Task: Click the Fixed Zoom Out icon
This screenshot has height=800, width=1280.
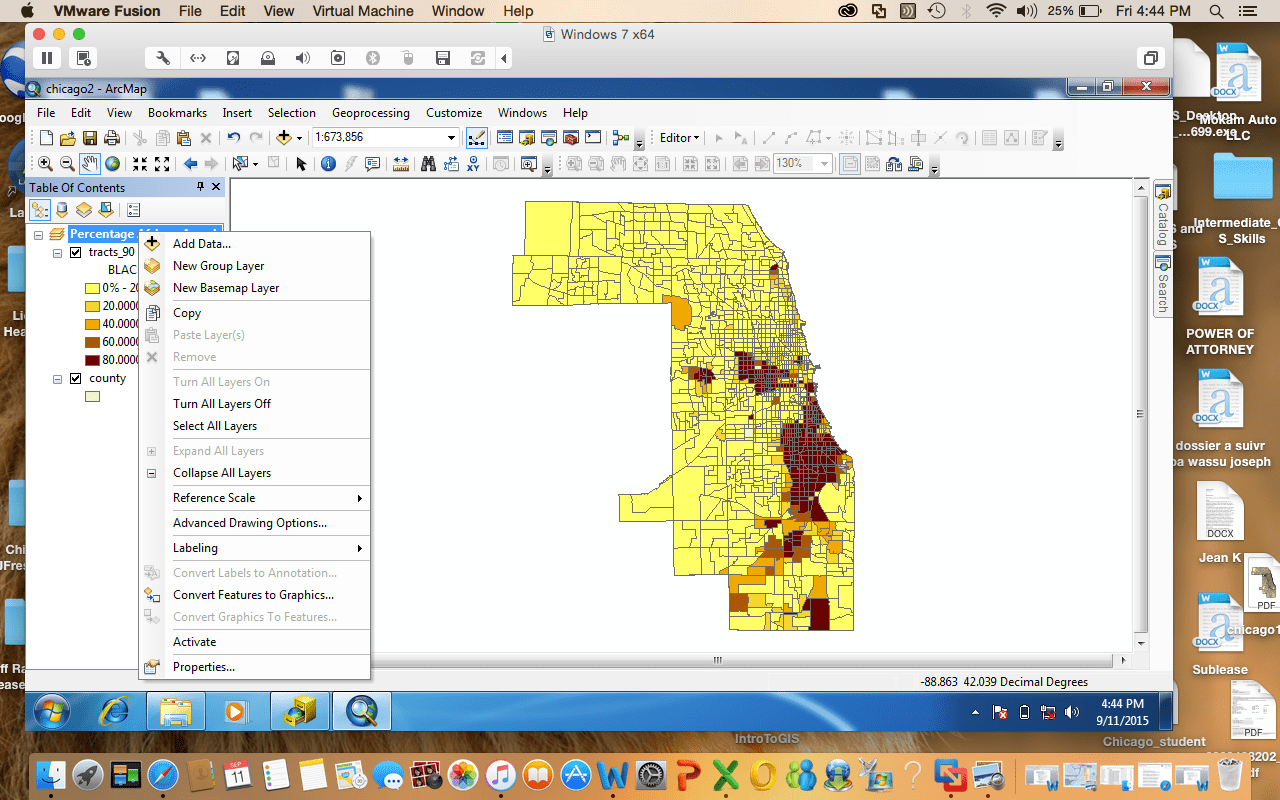Action: [162, 164]
